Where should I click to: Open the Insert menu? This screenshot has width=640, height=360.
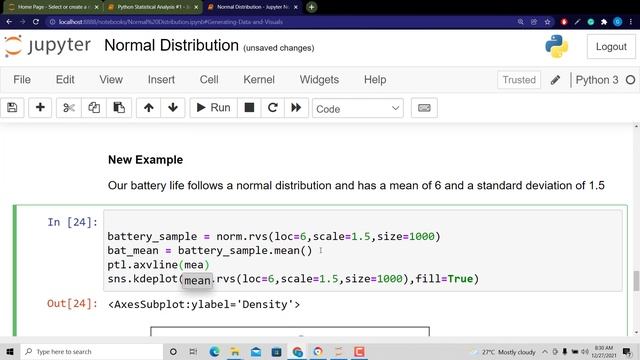pyautogui.click(x=161, y=80)
